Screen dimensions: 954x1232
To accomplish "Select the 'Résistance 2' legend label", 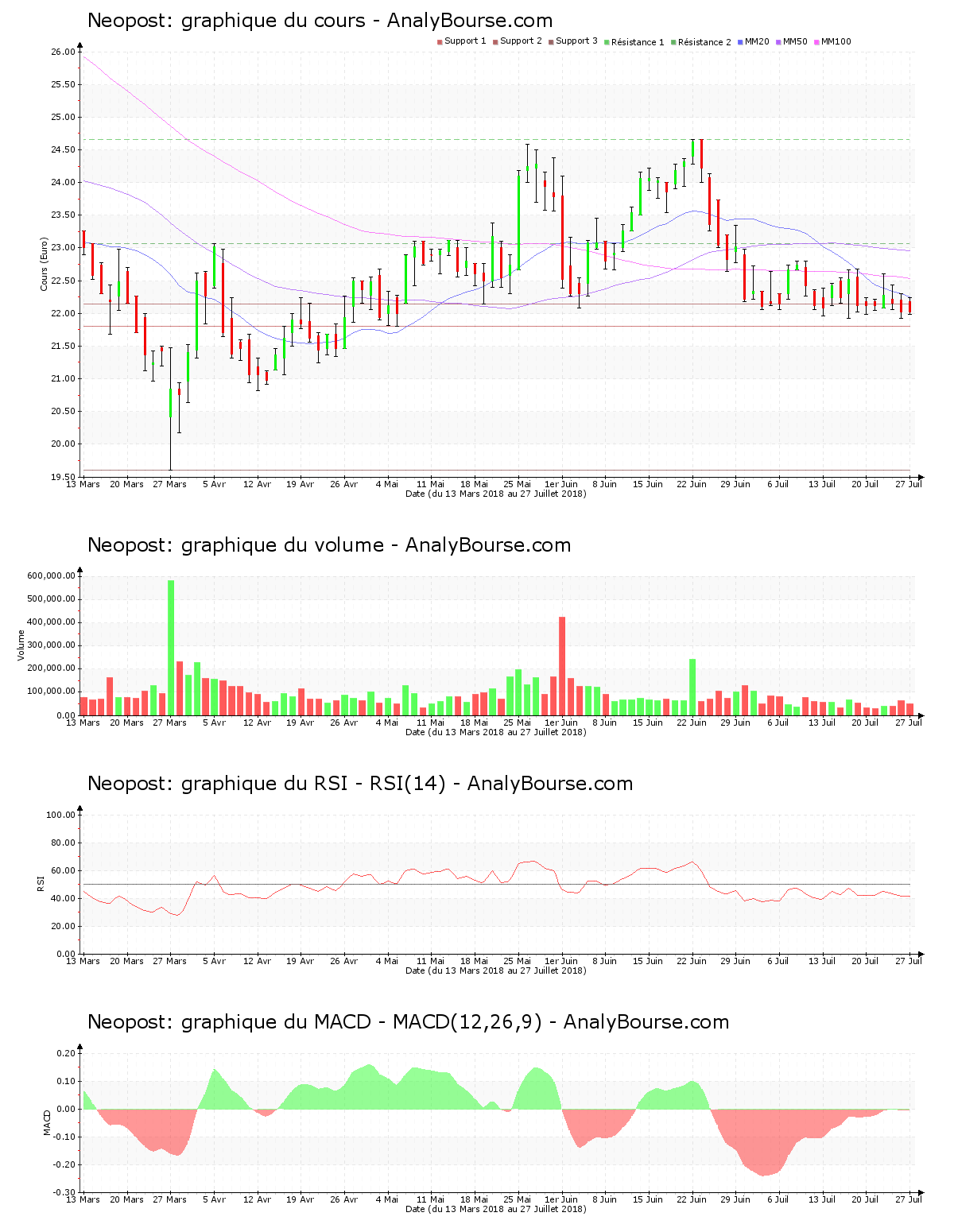I will click(704, 42).
